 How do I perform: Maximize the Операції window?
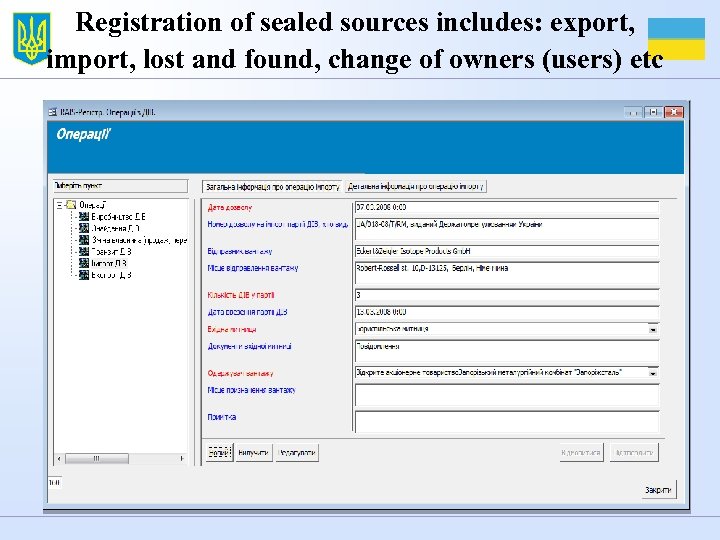pos(653,112)
